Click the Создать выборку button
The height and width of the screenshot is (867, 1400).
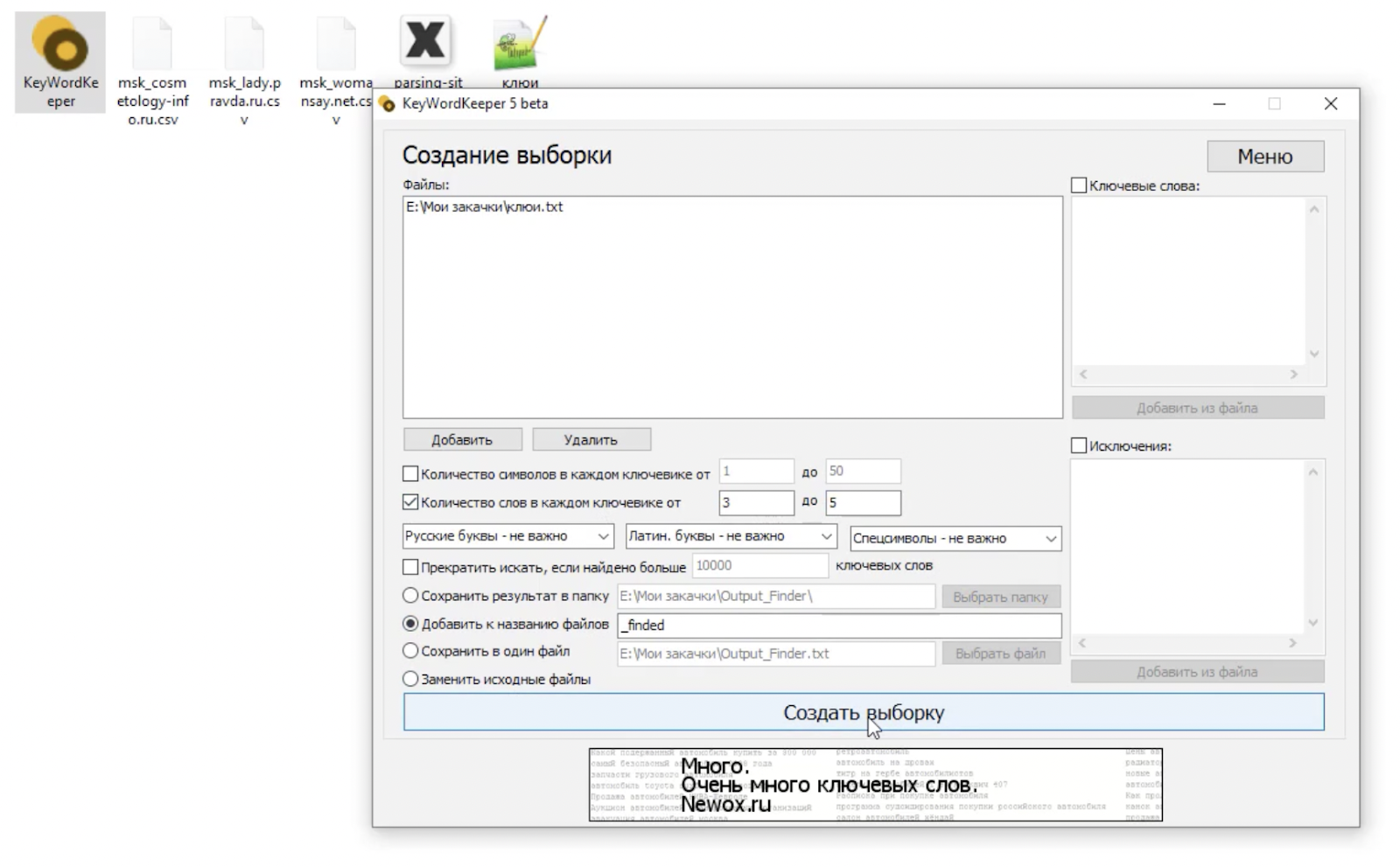point(864,712)
